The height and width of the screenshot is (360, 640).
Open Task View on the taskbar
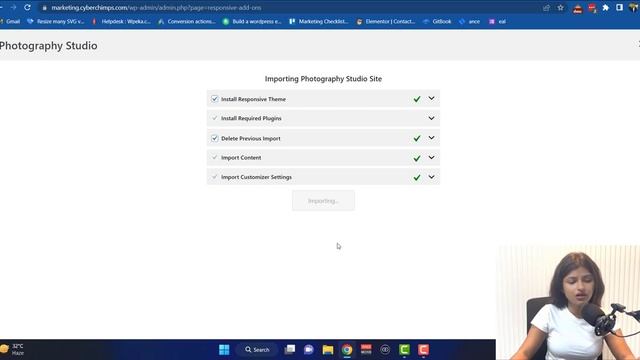tap(290, 349)
